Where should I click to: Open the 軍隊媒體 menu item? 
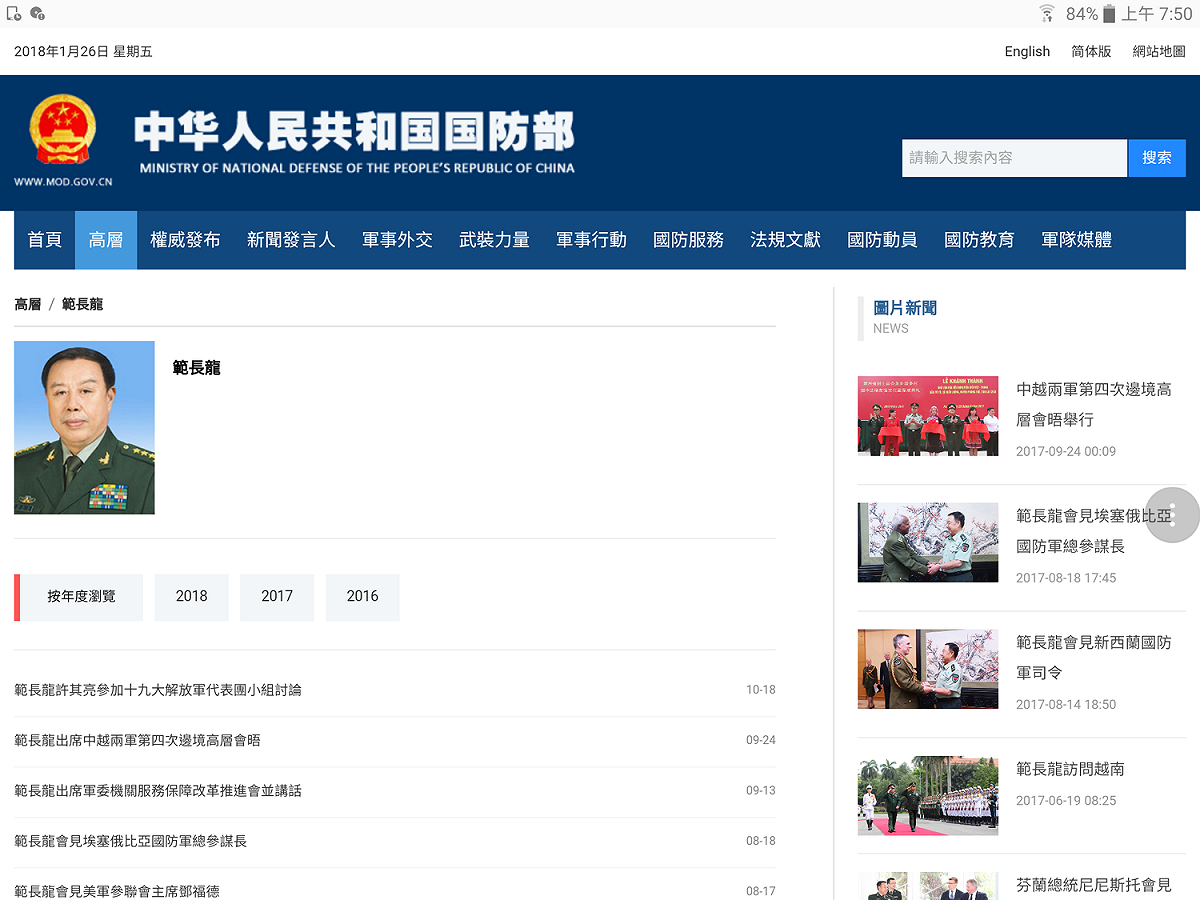(x=1076, y=240)
